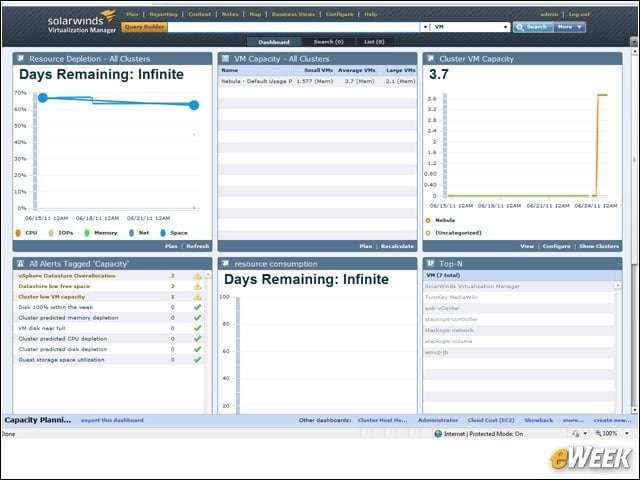Click the green check for Cluster predicted memory depletion
Screen dimensions: 640x480
pos(198,318)
